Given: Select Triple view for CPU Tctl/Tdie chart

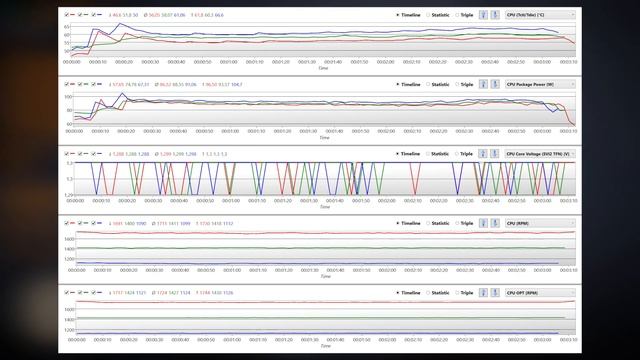Looking at the screenshot, I should tap(464, 15).
